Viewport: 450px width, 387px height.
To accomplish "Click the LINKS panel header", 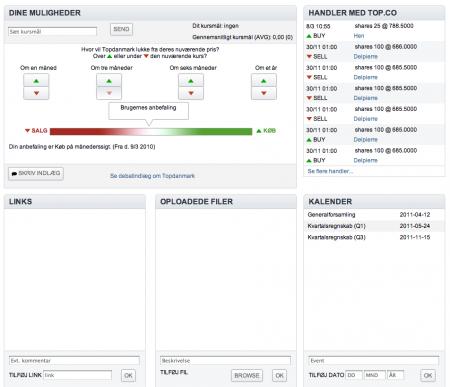I will pyautogui.click(x=75, y=202).
